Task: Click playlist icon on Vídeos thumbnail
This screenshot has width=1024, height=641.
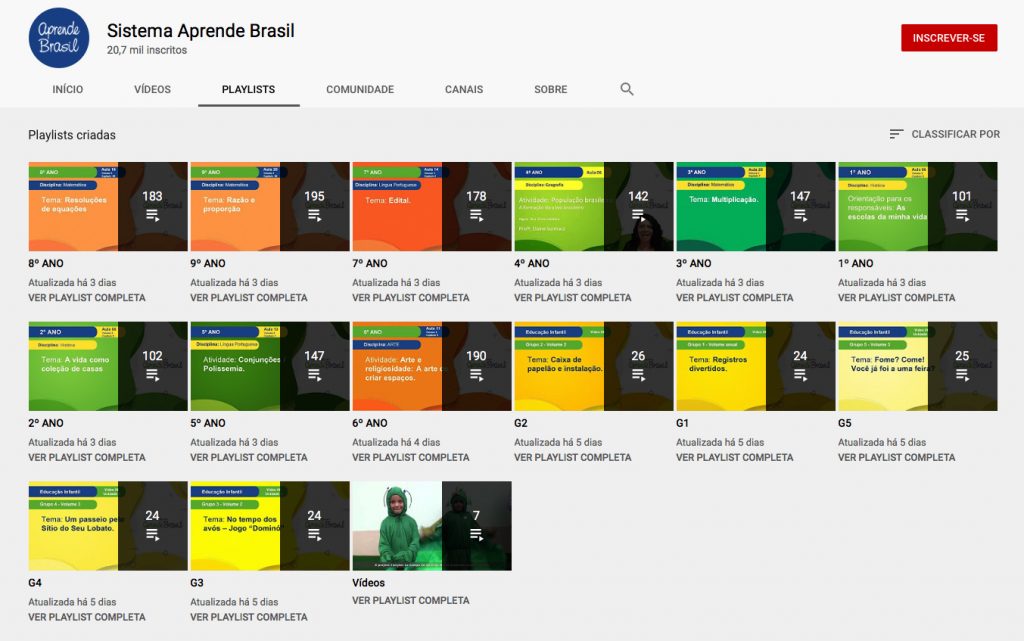Action: pyautogui.click(x=476, y=534)
